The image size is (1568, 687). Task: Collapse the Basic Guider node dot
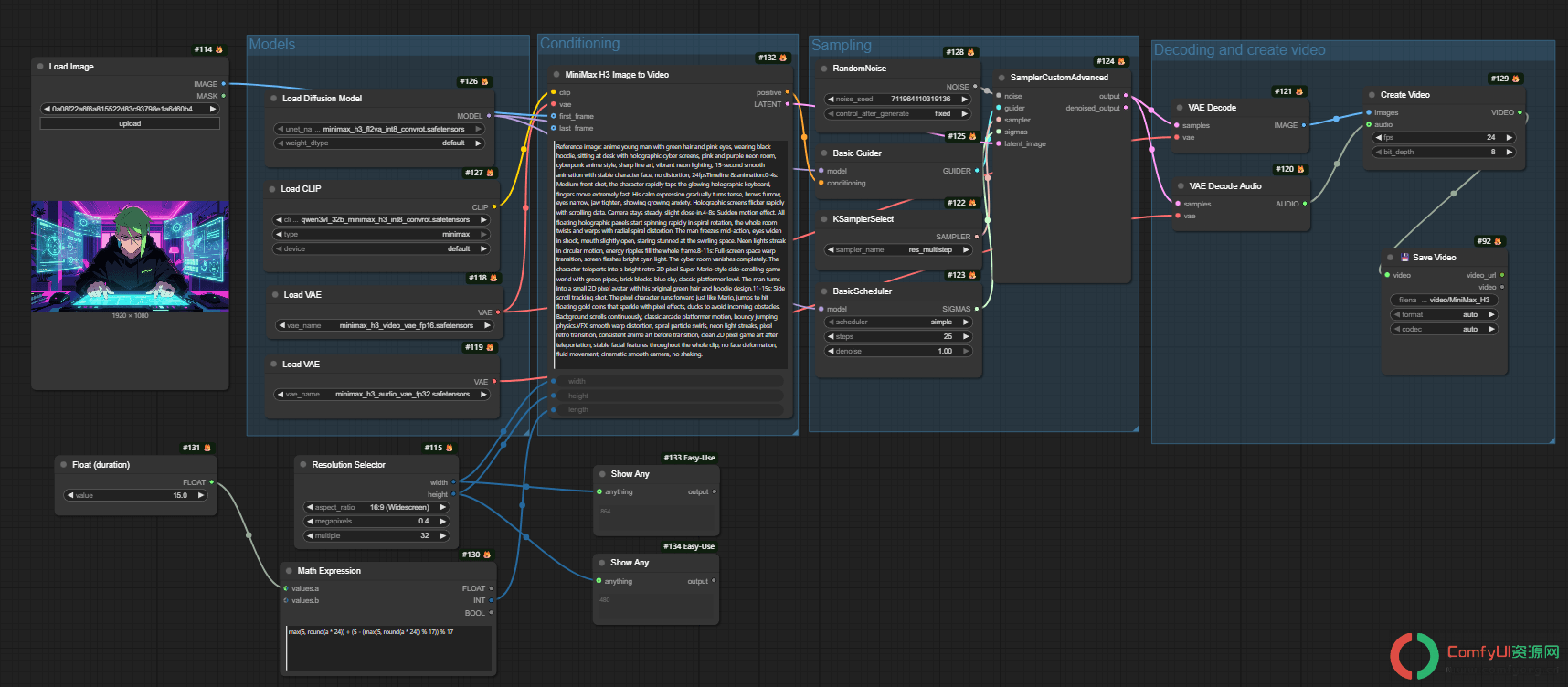824,153
